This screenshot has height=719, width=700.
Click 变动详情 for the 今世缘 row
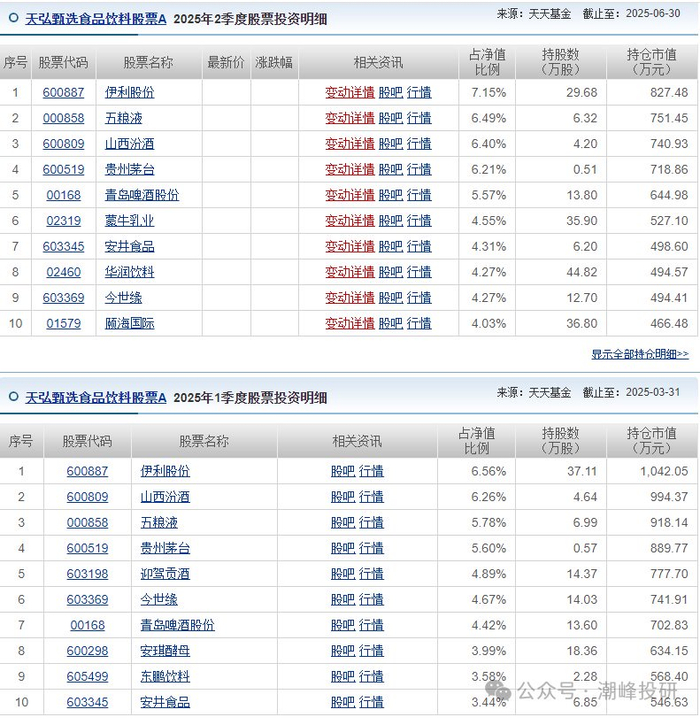click(350, 298)
